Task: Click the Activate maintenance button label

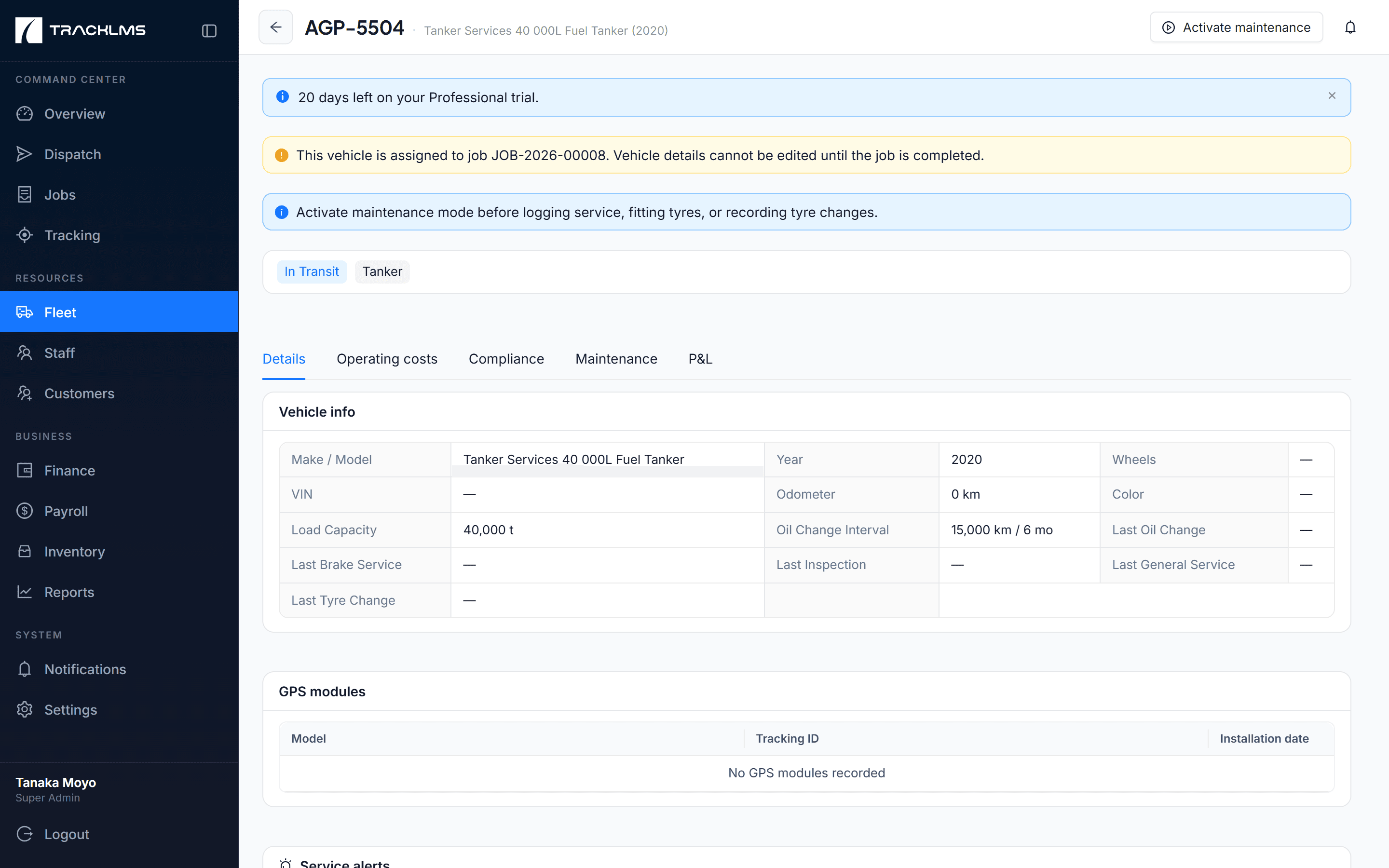Action: (1247, 27)
